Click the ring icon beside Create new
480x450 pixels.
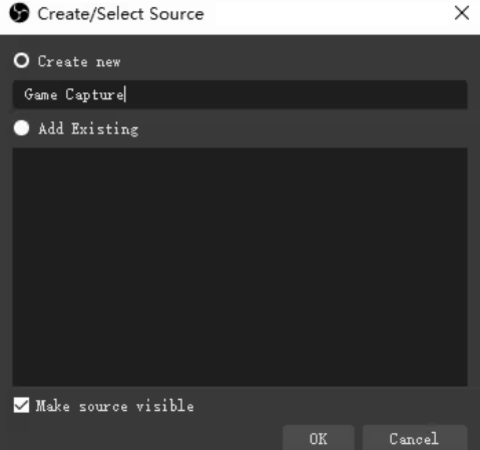(x=21, y=61)
